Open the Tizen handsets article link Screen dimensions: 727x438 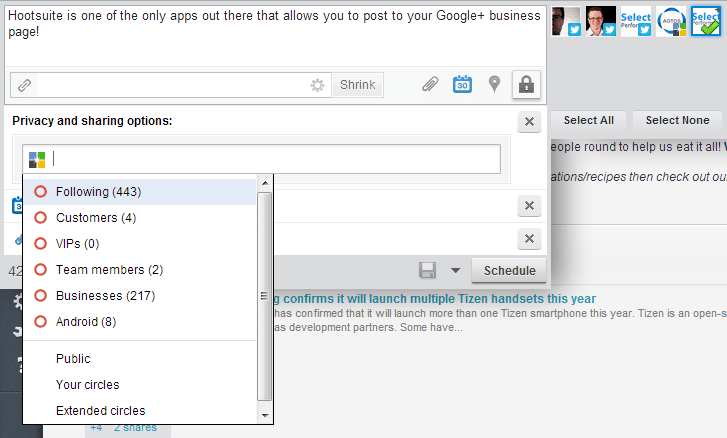pos(435,299)
